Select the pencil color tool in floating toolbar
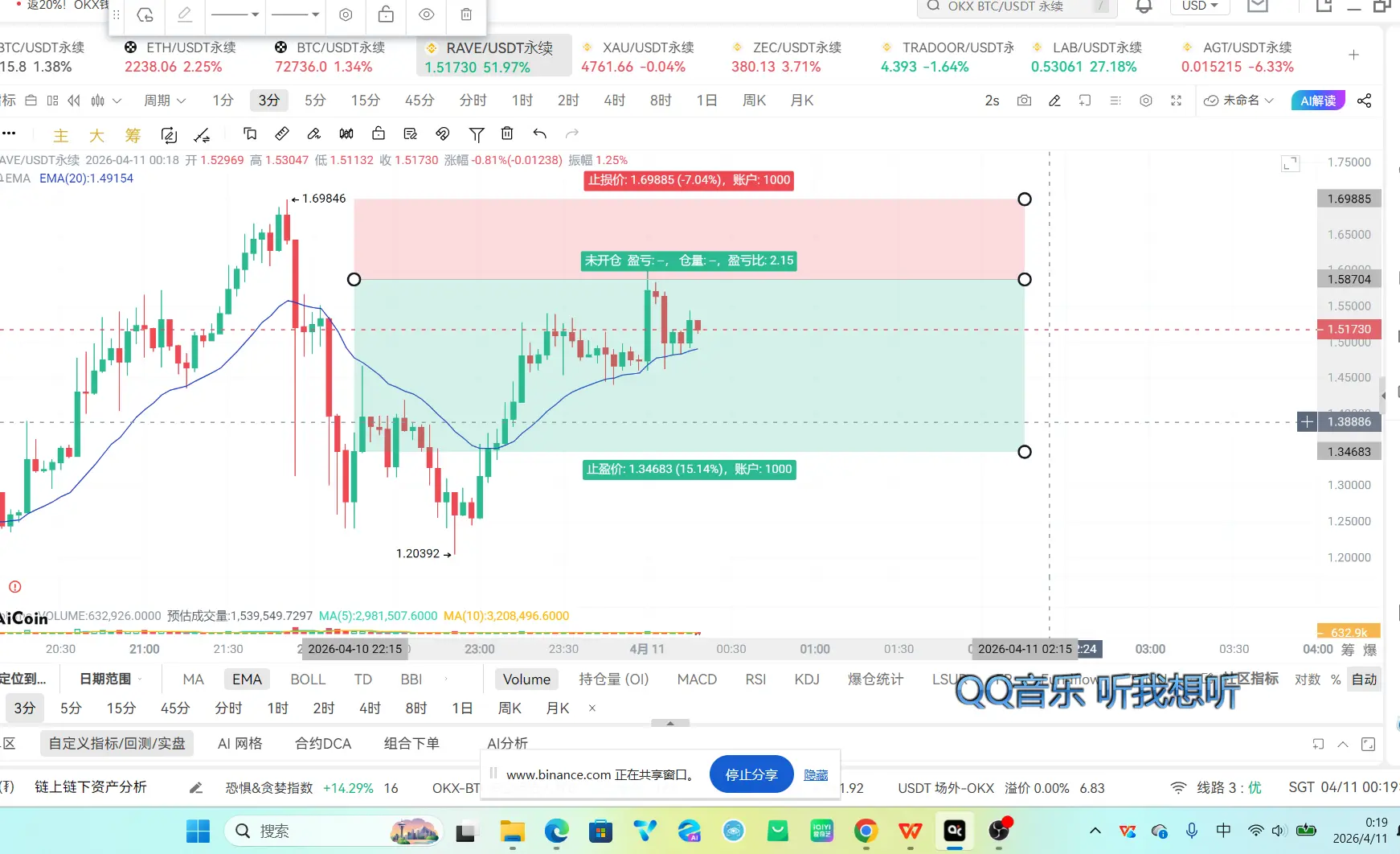Image resolution: width=1400 pixels, height=854 pixels. pos(185,14)
